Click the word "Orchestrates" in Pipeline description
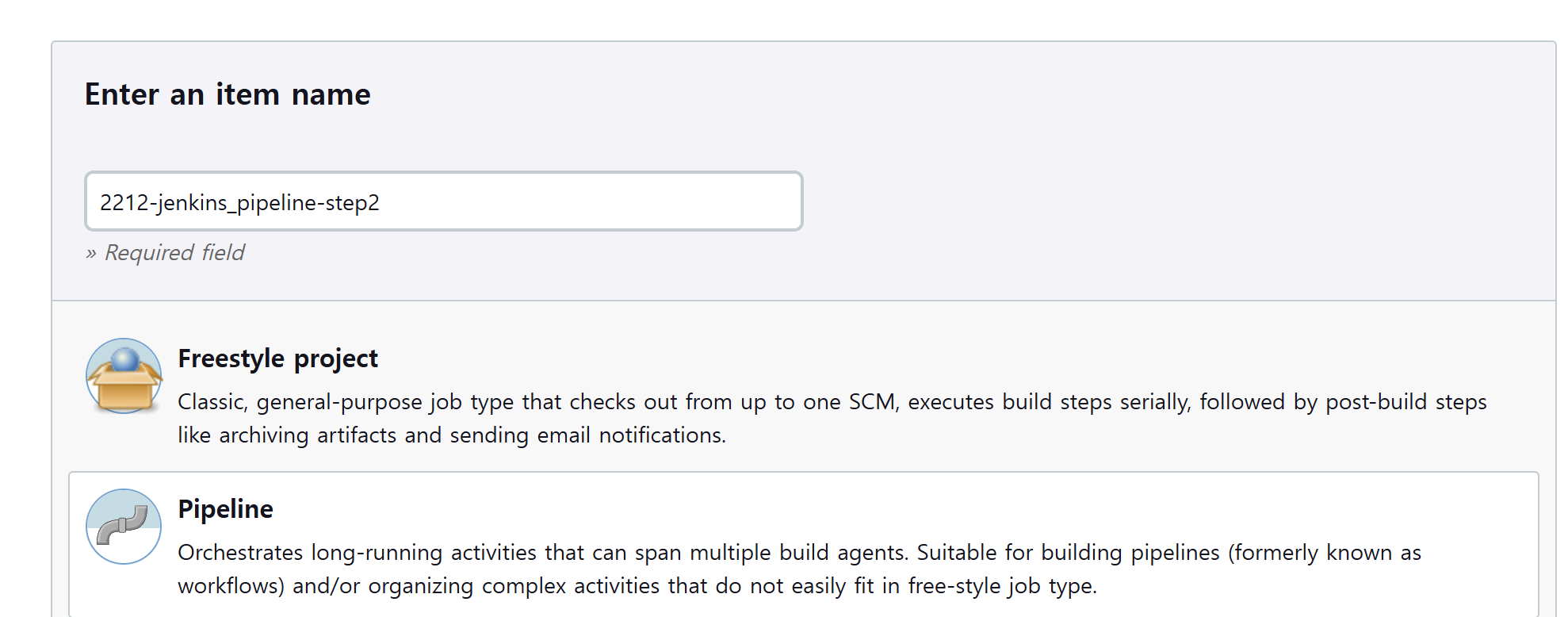 pos(240,553)
